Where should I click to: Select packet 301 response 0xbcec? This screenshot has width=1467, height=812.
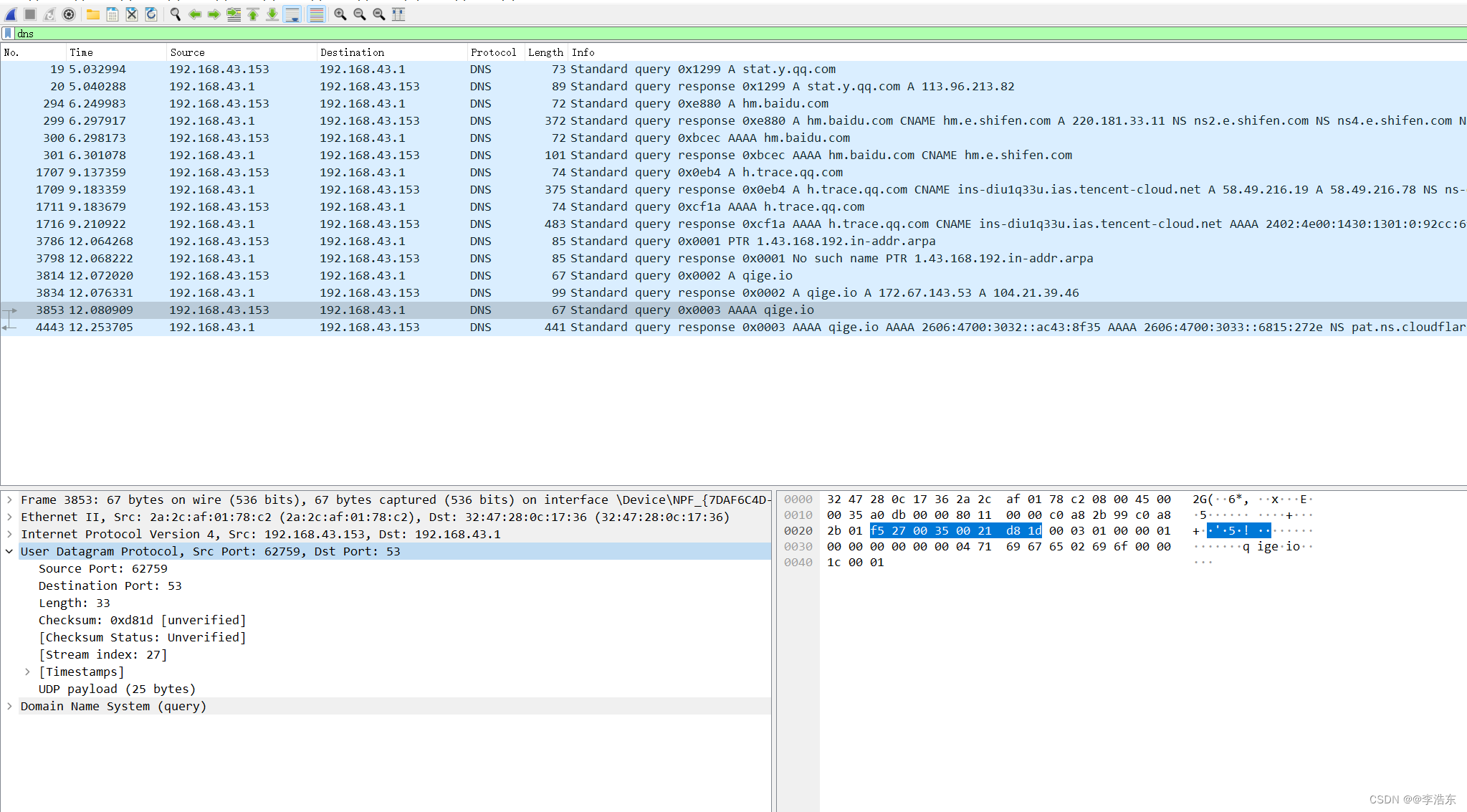coord(733,156)
